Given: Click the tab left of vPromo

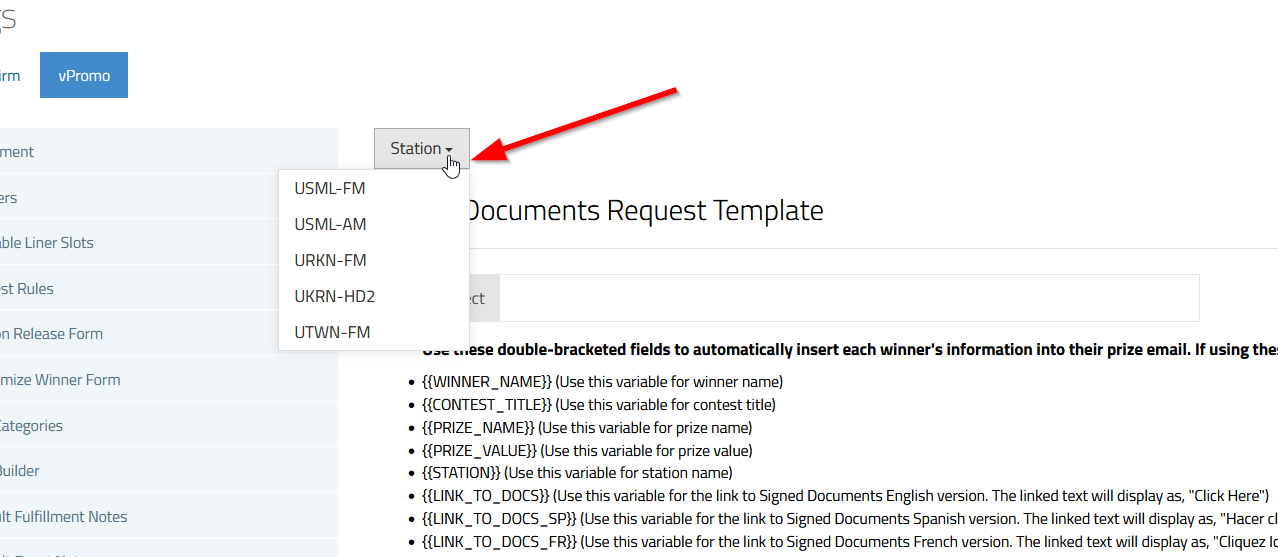Looking at the screenshot, I should coord(12,75).
